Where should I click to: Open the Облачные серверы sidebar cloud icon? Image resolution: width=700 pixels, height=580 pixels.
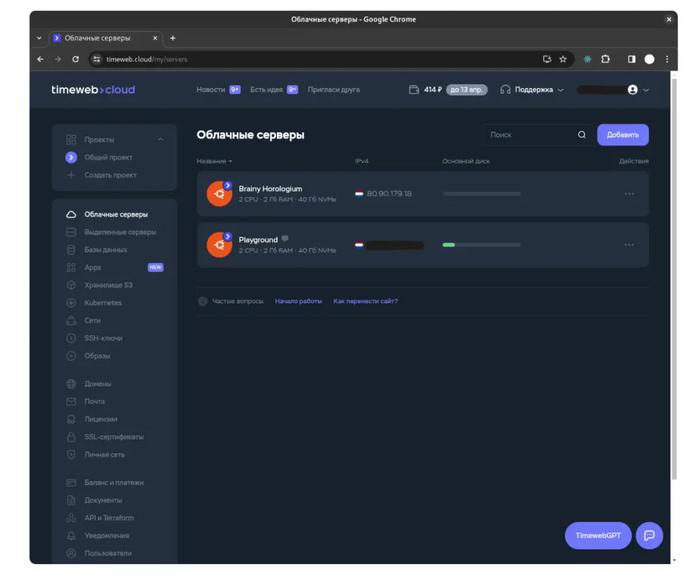(71, 214)
